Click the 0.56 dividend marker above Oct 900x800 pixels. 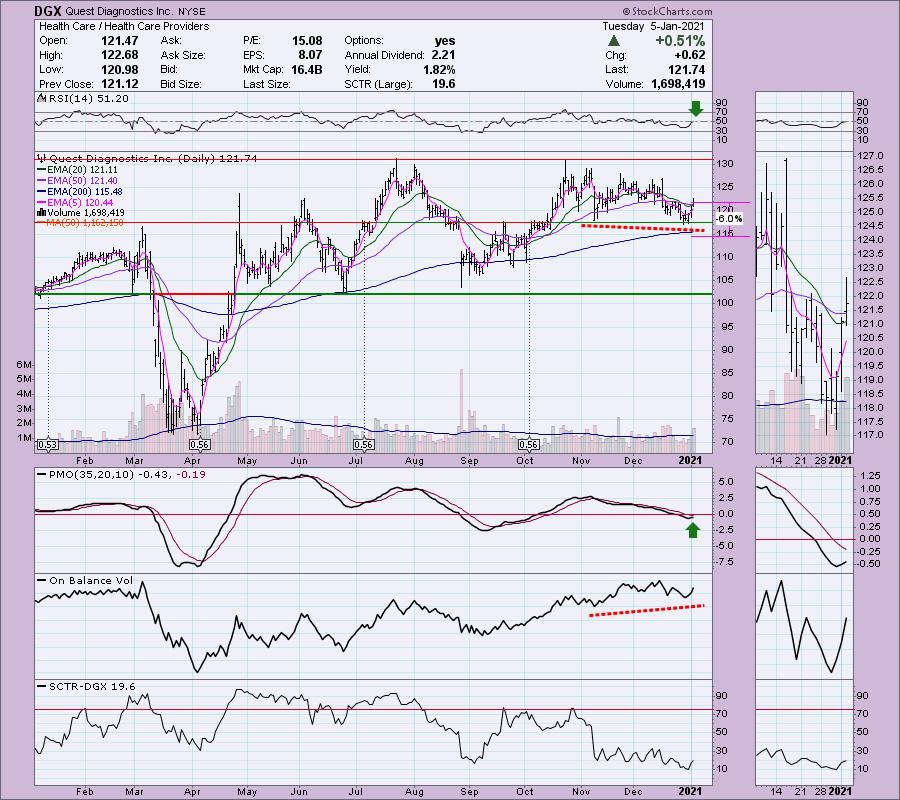click(x=528, y=445)
